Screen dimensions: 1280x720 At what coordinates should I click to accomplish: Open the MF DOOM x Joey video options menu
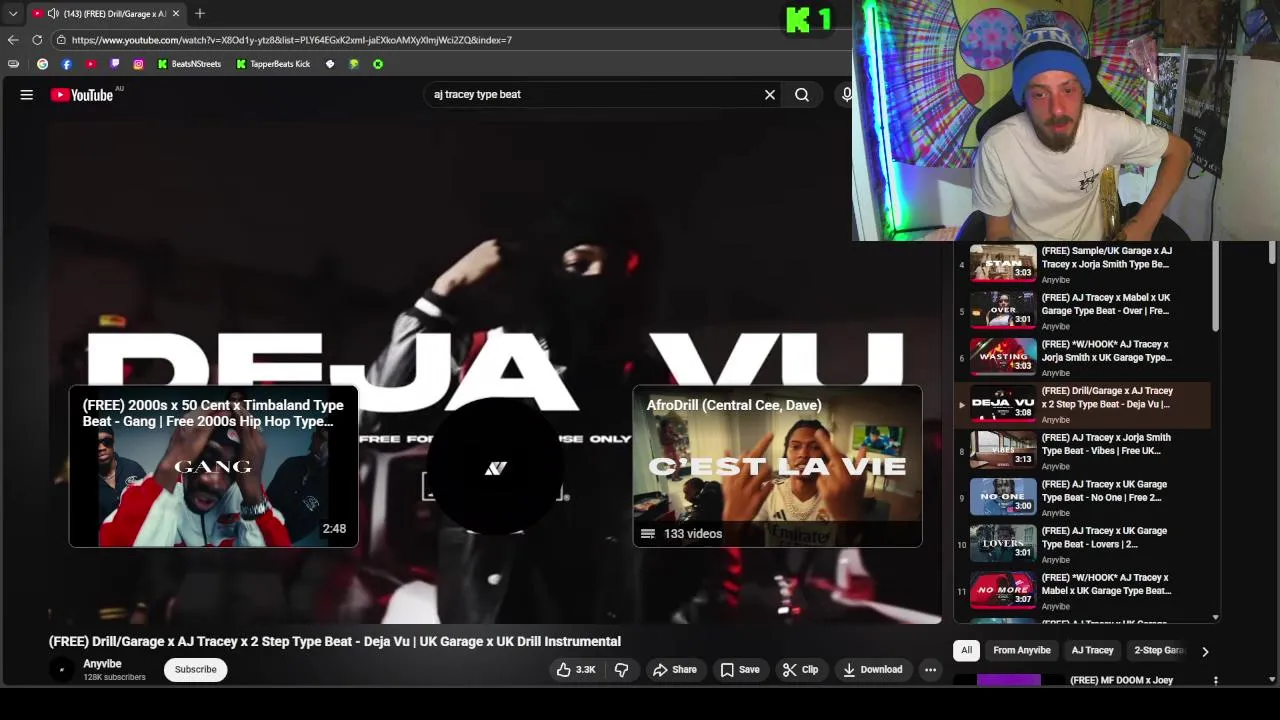(x=1216, y=681)
